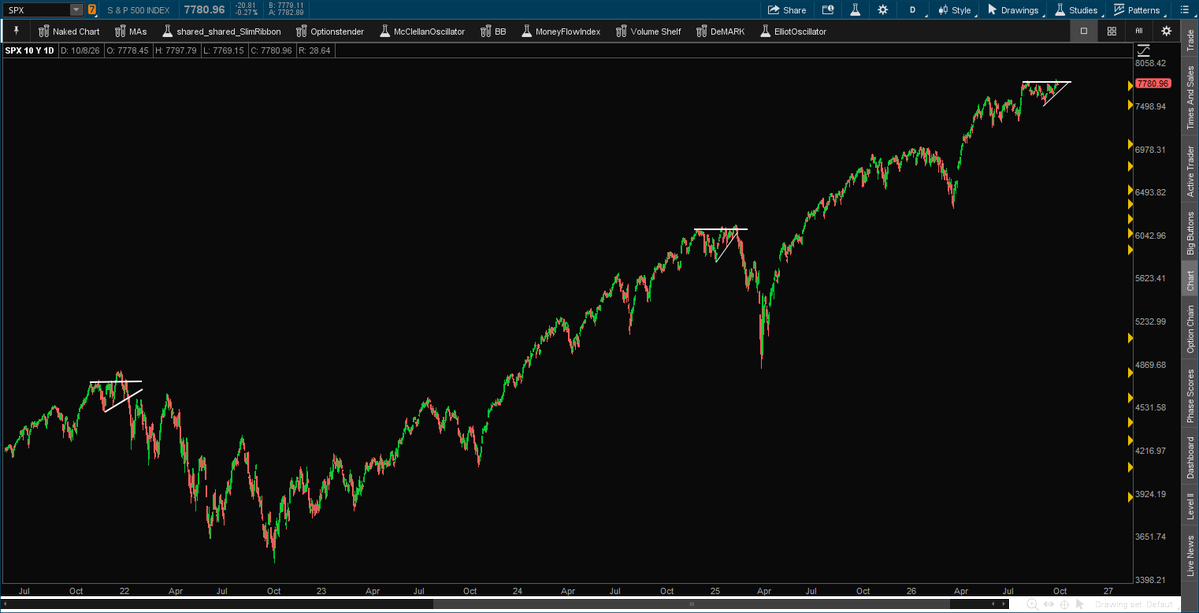Viewport: 1199px width, 613px height.
Task: Click the orange number 7 link icon
Action: coord(92,10)
